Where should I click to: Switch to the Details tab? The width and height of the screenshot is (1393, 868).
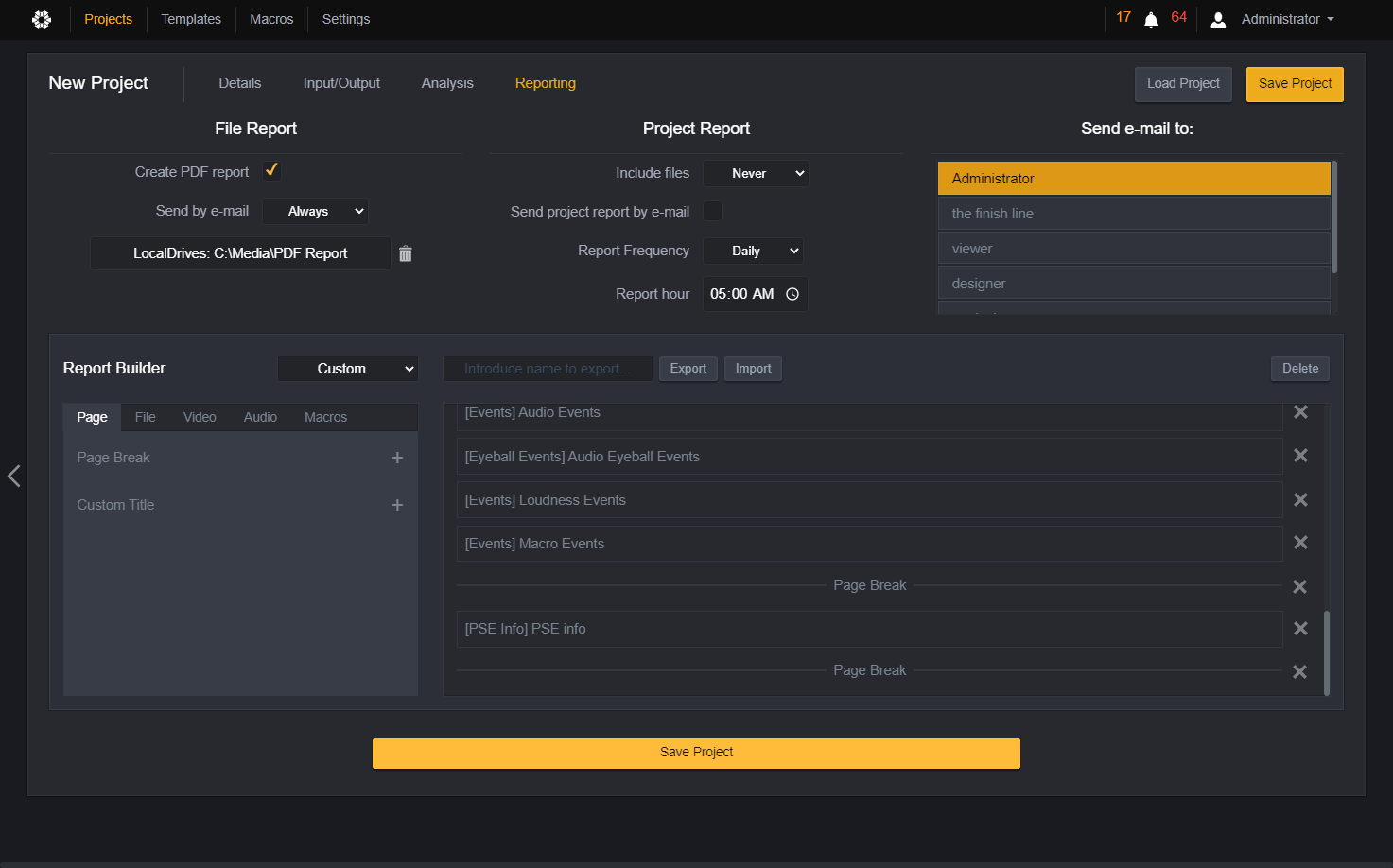(240, 83)
